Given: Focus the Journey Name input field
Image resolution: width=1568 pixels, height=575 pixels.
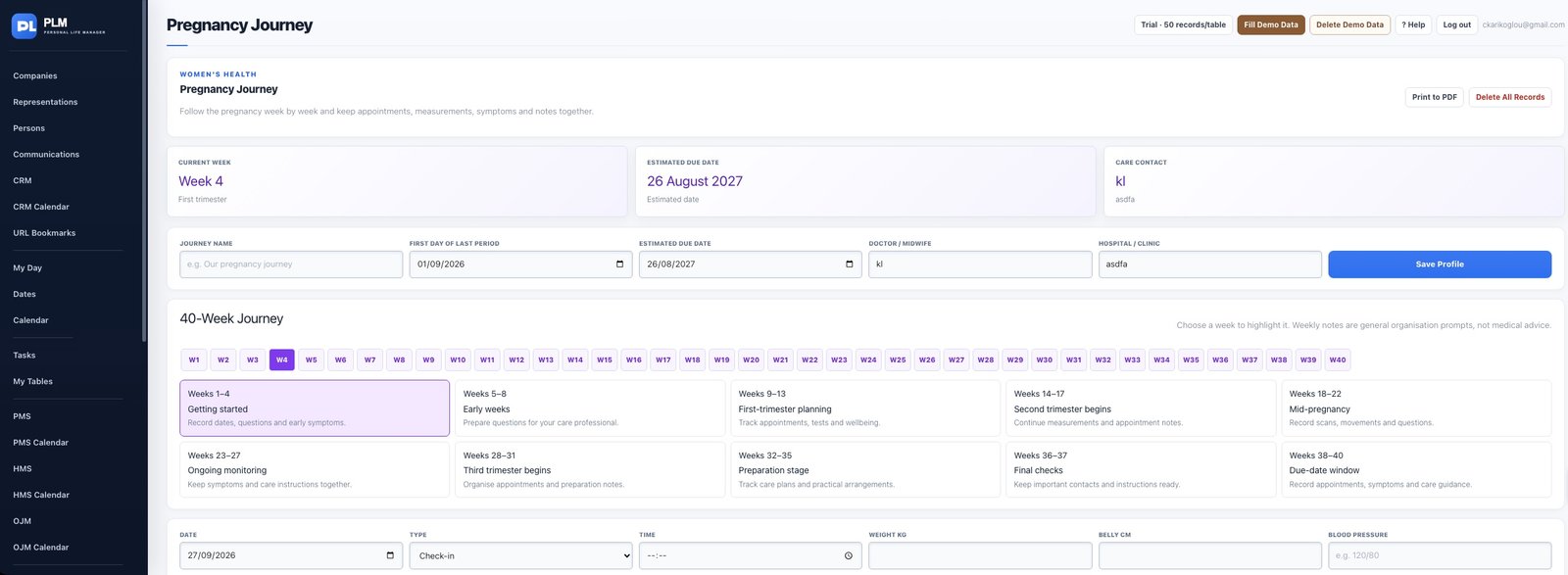Looking at the screenshot, I should click(291, 264).
